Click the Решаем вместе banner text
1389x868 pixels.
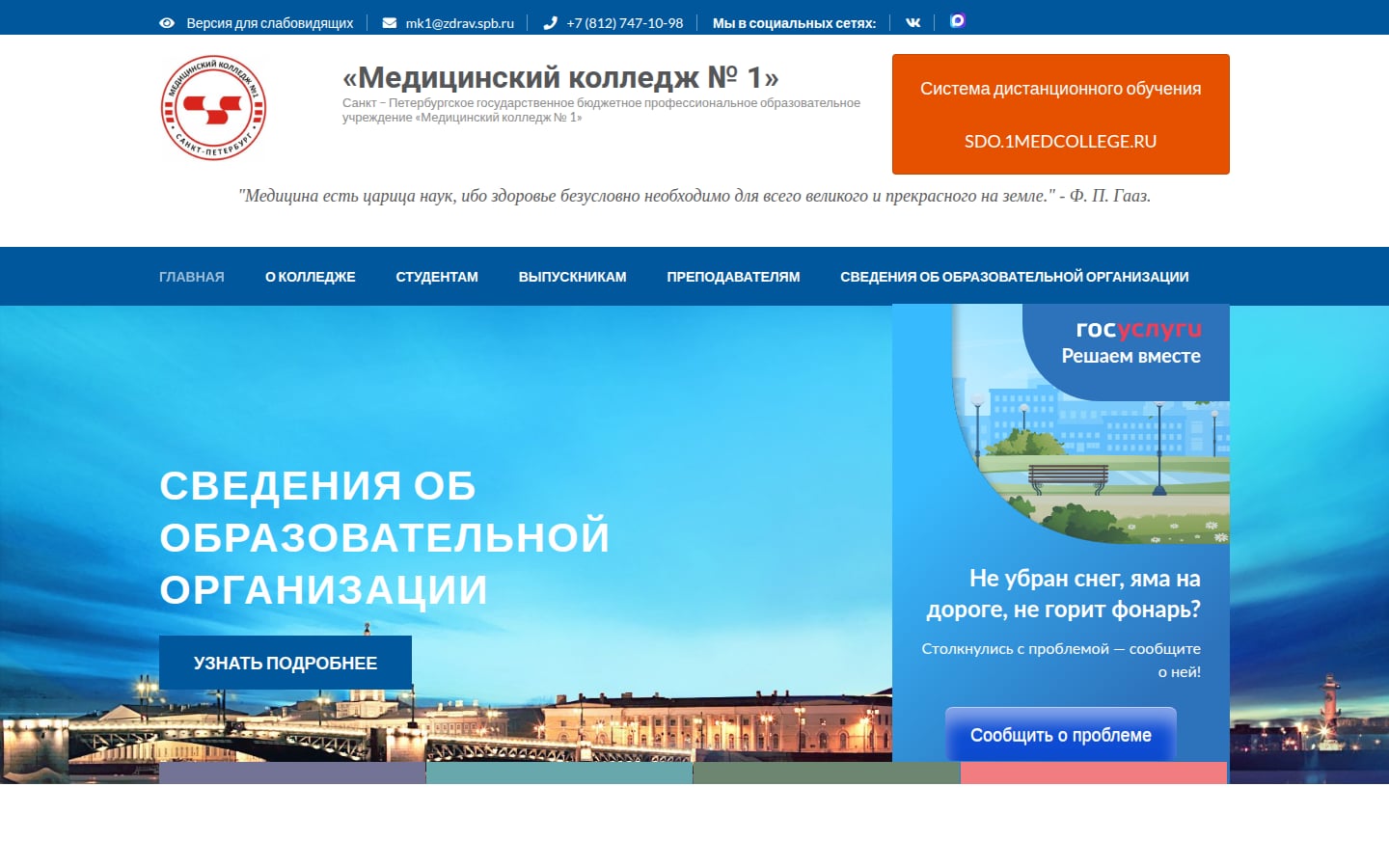click(1131, 356)
